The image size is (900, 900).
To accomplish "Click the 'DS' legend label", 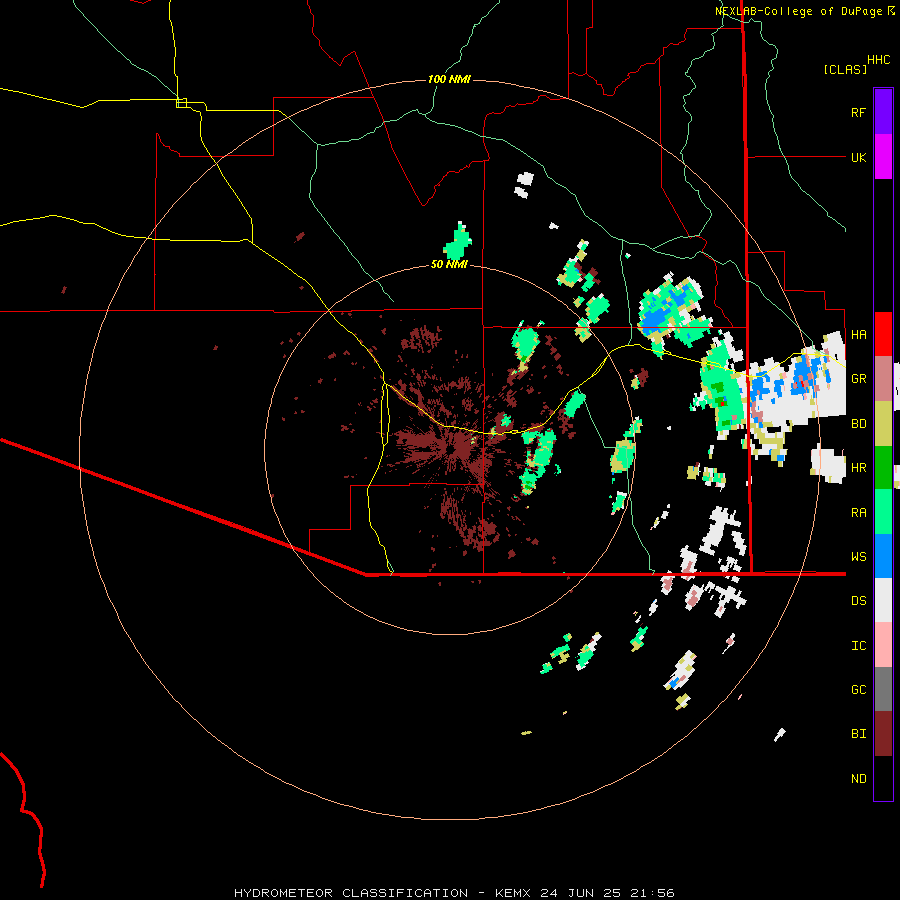I will click(x=858, y=601).
